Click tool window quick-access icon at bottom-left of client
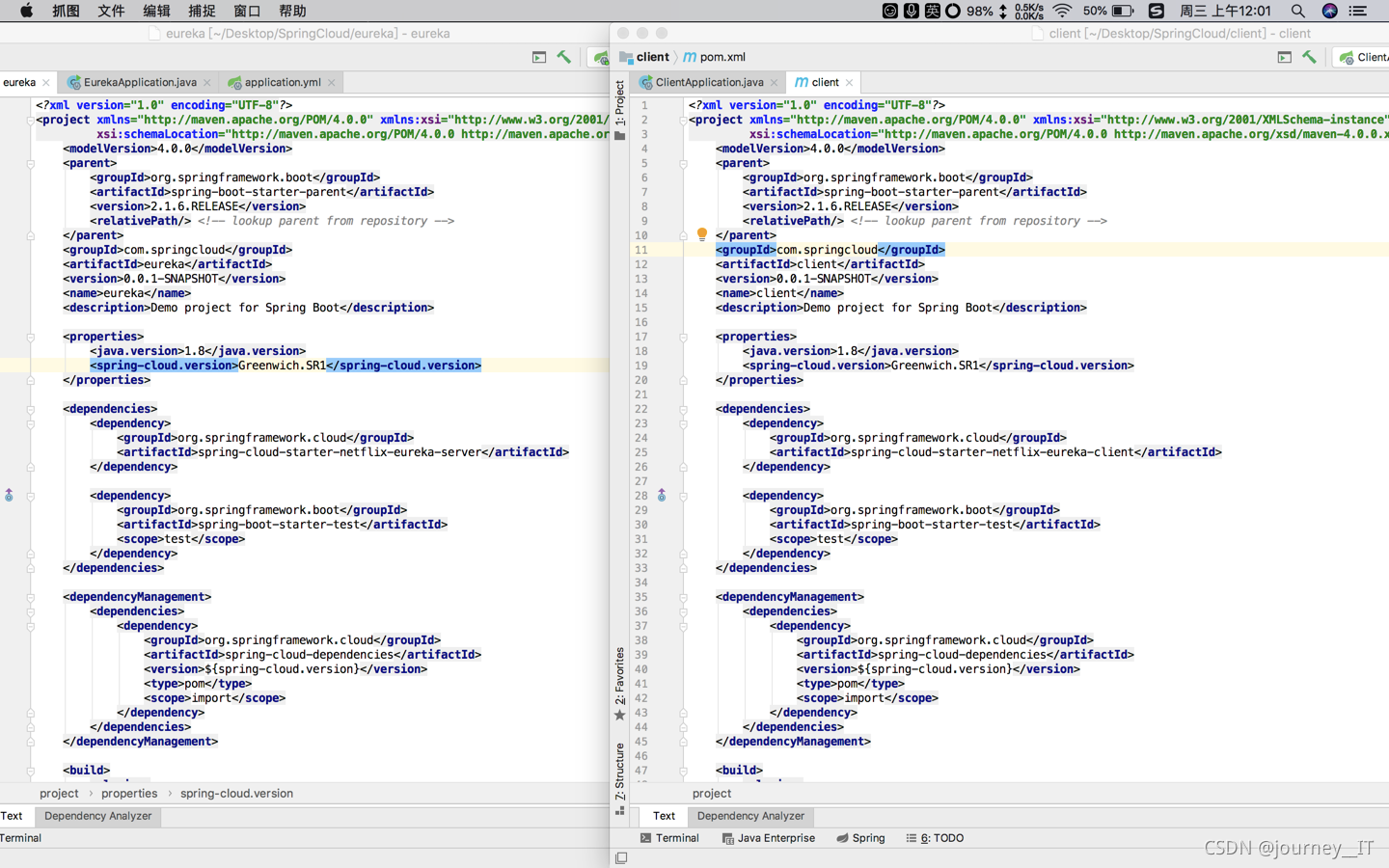This screenshot has width=1389, height=868. (x=621, y=857)
